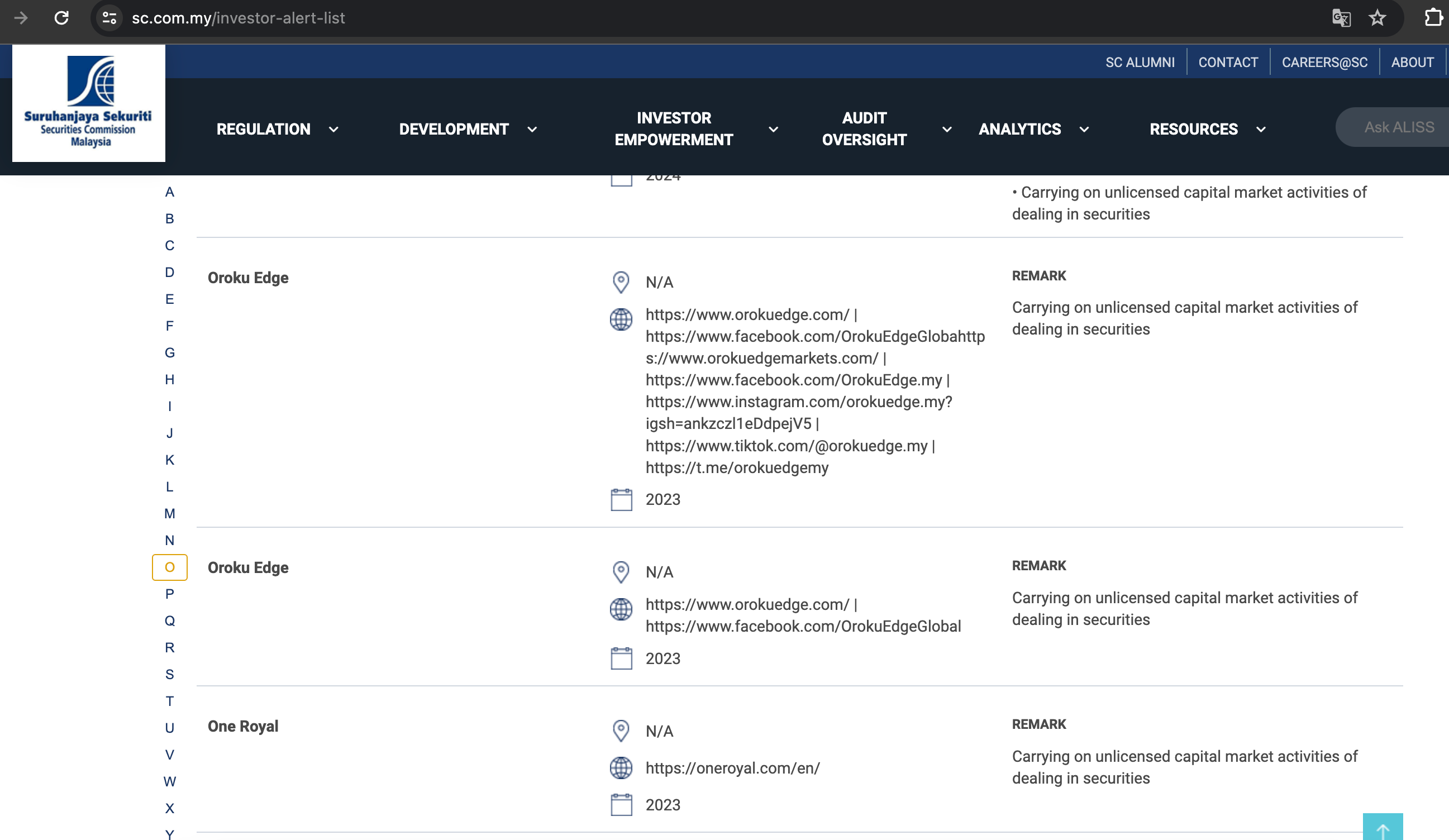Click the browser reload icon
1449x840 pixels.
pyautogui.click(x=61, y=18)
